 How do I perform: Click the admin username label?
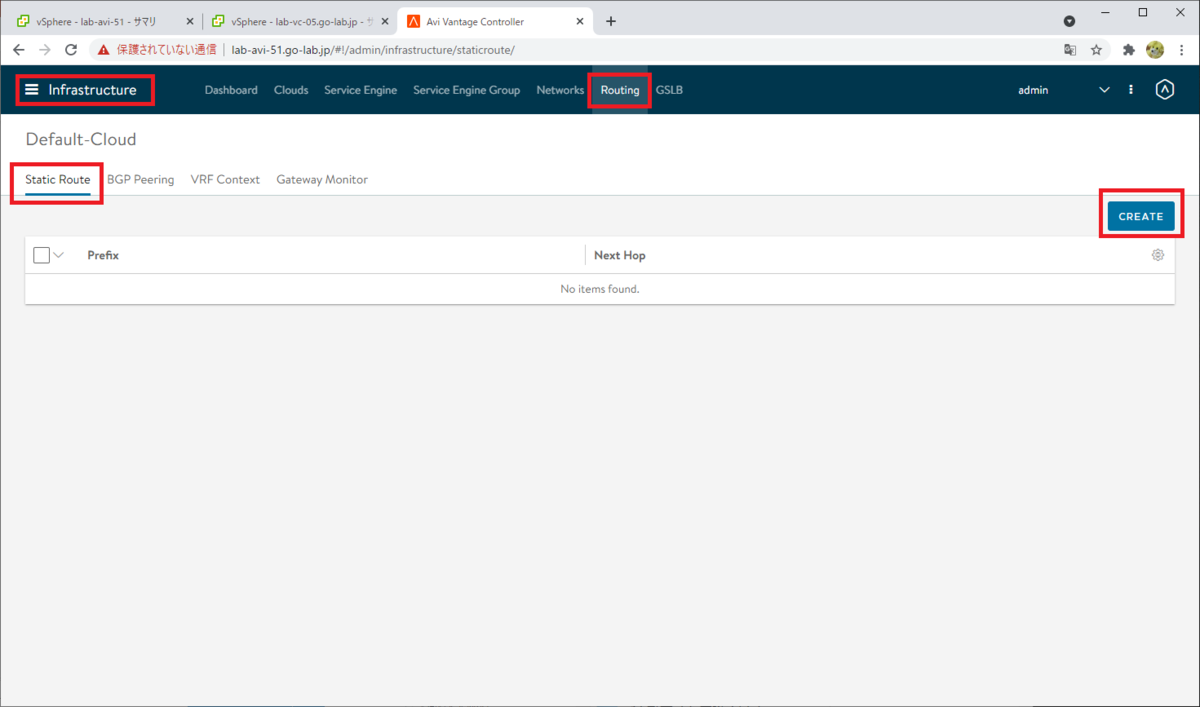point(1033,90)
